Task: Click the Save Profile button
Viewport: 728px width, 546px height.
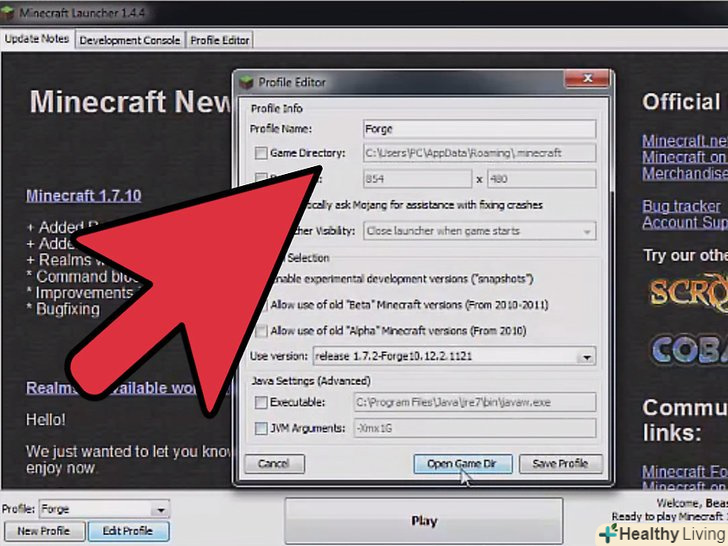Action: click(560, 463)
